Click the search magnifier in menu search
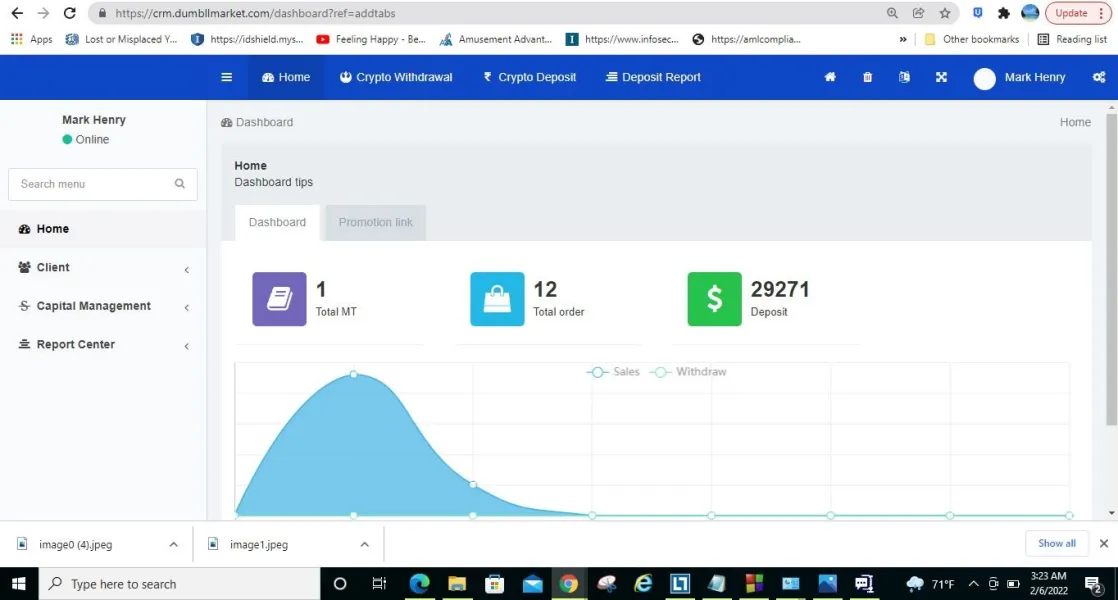This screenshot has width=1118, height=600. click(x=180, y=184)
